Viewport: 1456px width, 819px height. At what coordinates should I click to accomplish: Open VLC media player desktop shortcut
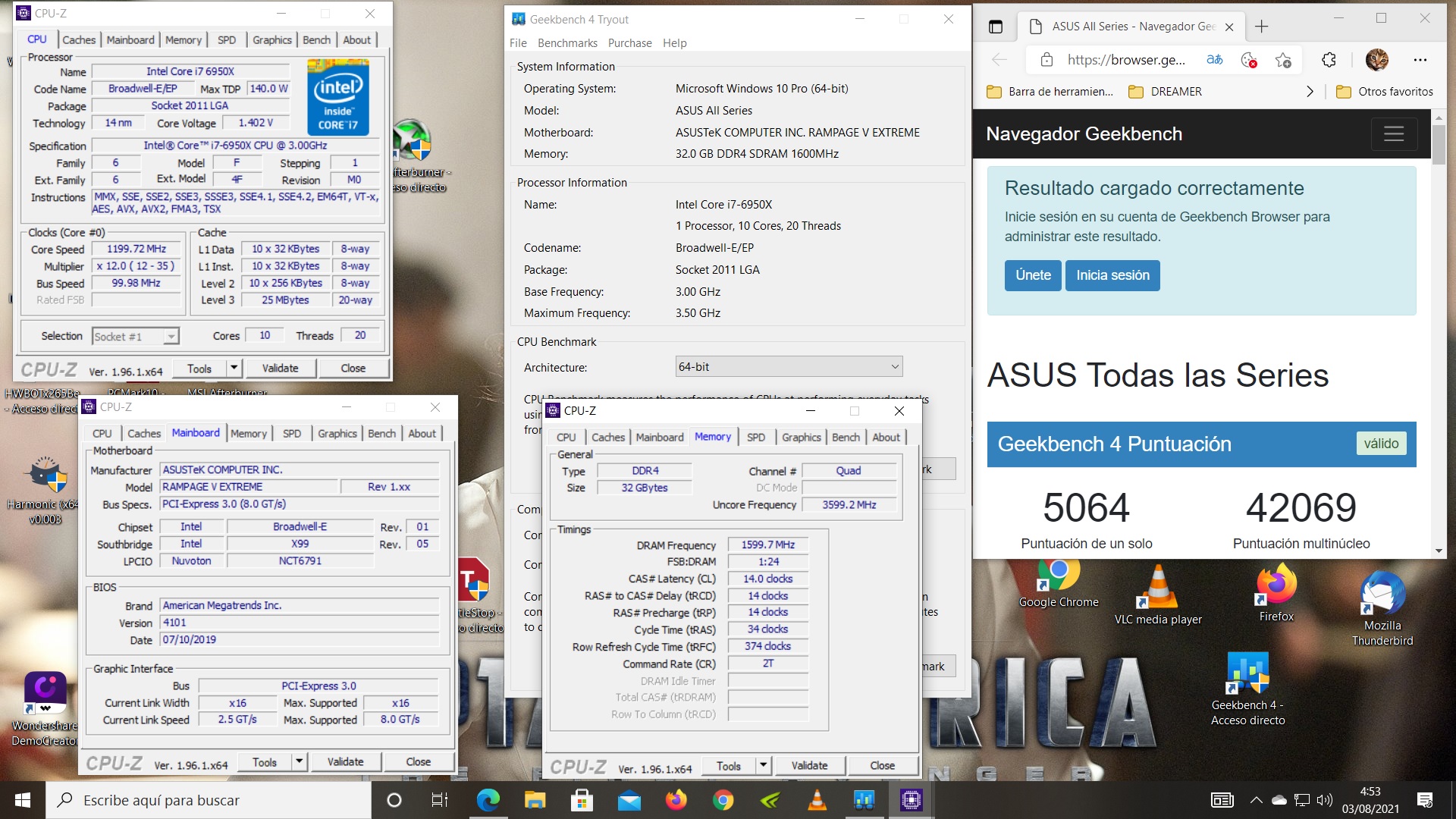tap(1158, 595)
